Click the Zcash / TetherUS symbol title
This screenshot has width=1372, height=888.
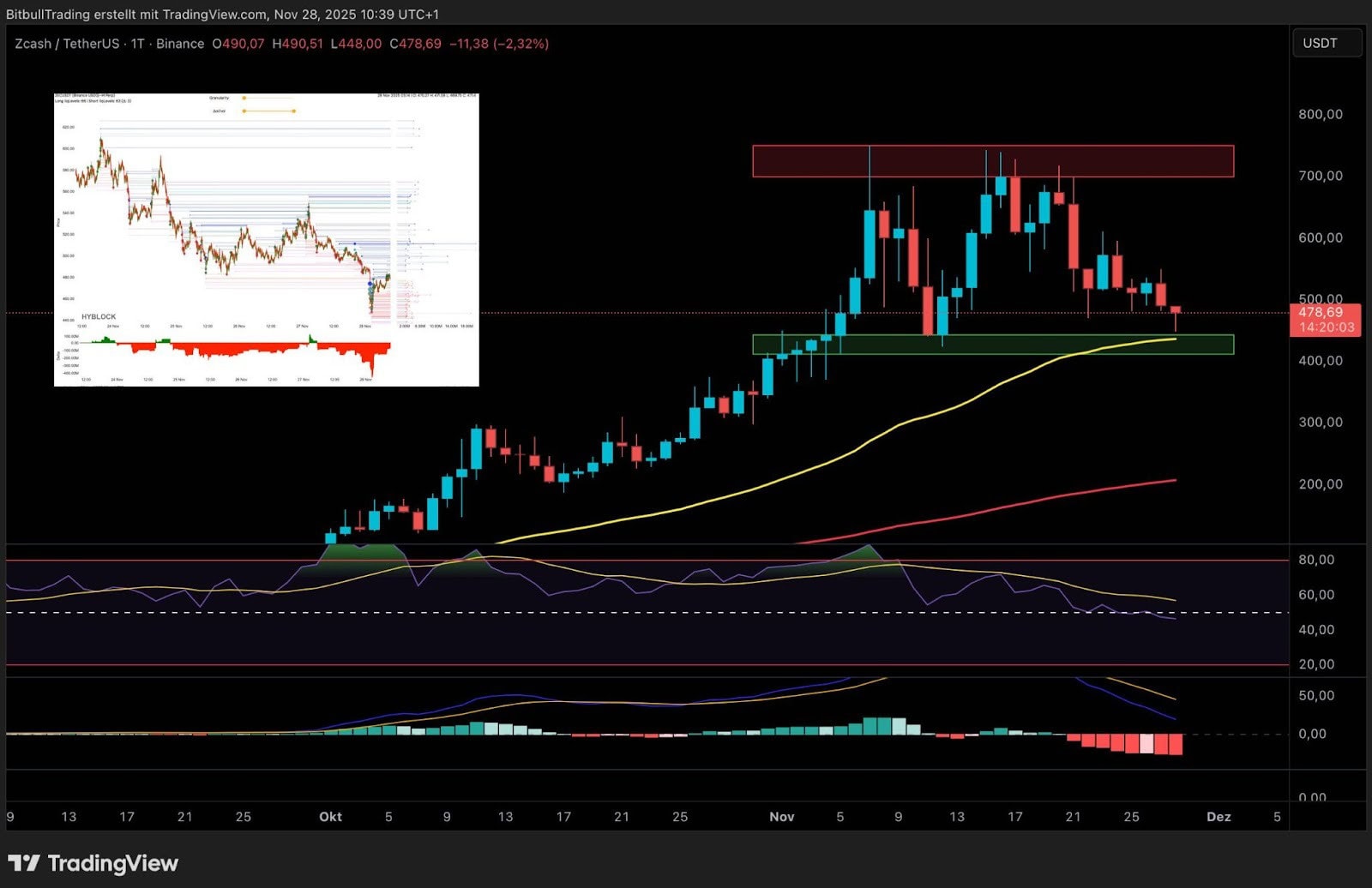(x=66, y=44)
